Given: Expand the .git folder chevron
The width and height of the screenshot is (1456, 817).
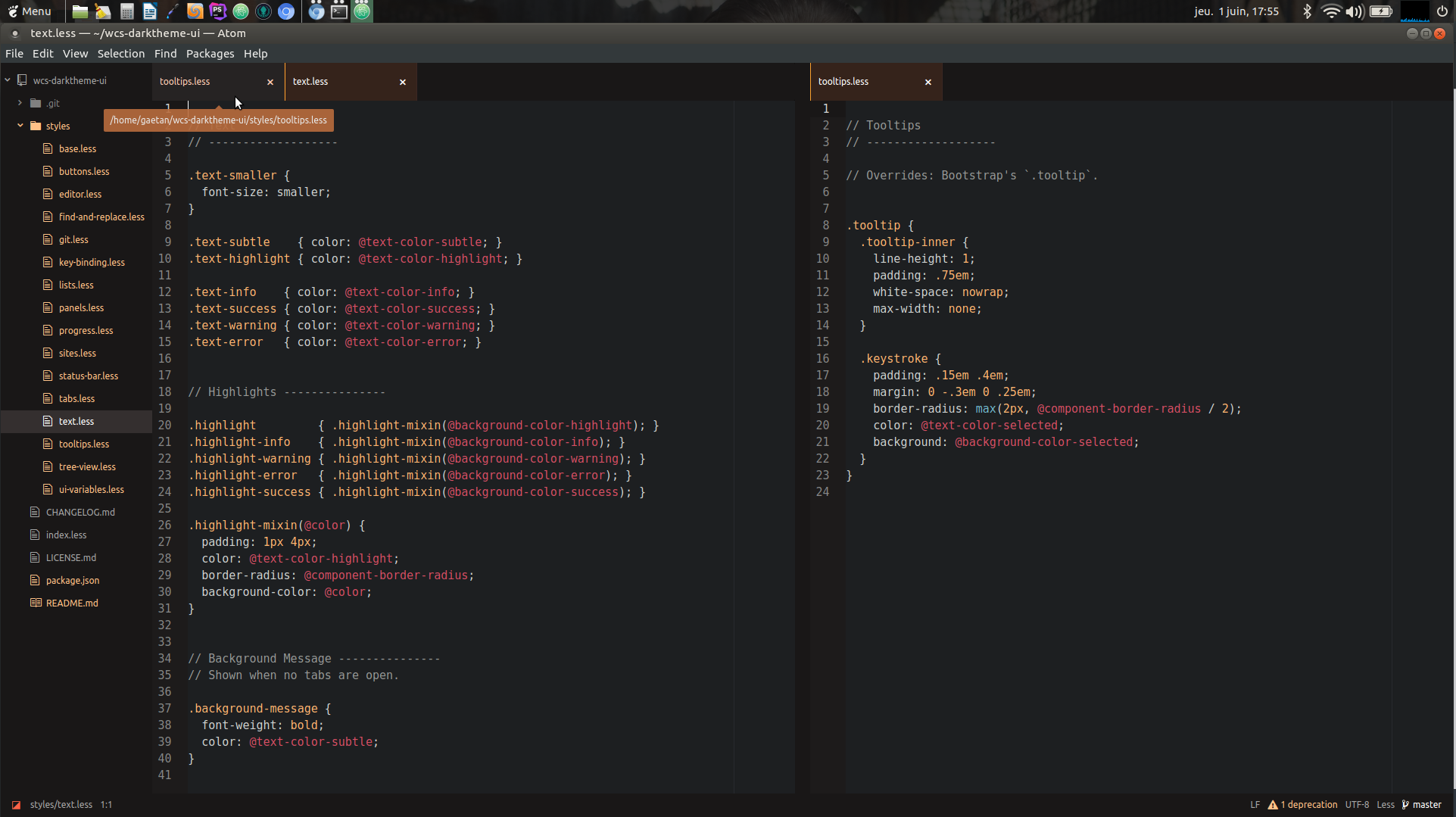Looking at the screenshot, I should point(20,103).
